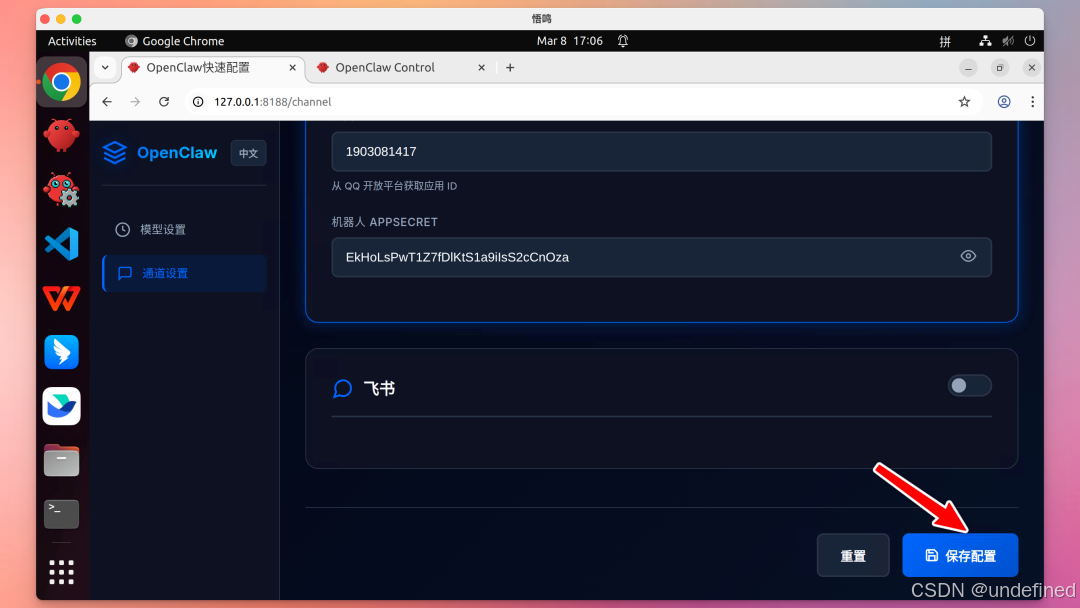Expand Chrome tab search dropdown

point(105,67)
